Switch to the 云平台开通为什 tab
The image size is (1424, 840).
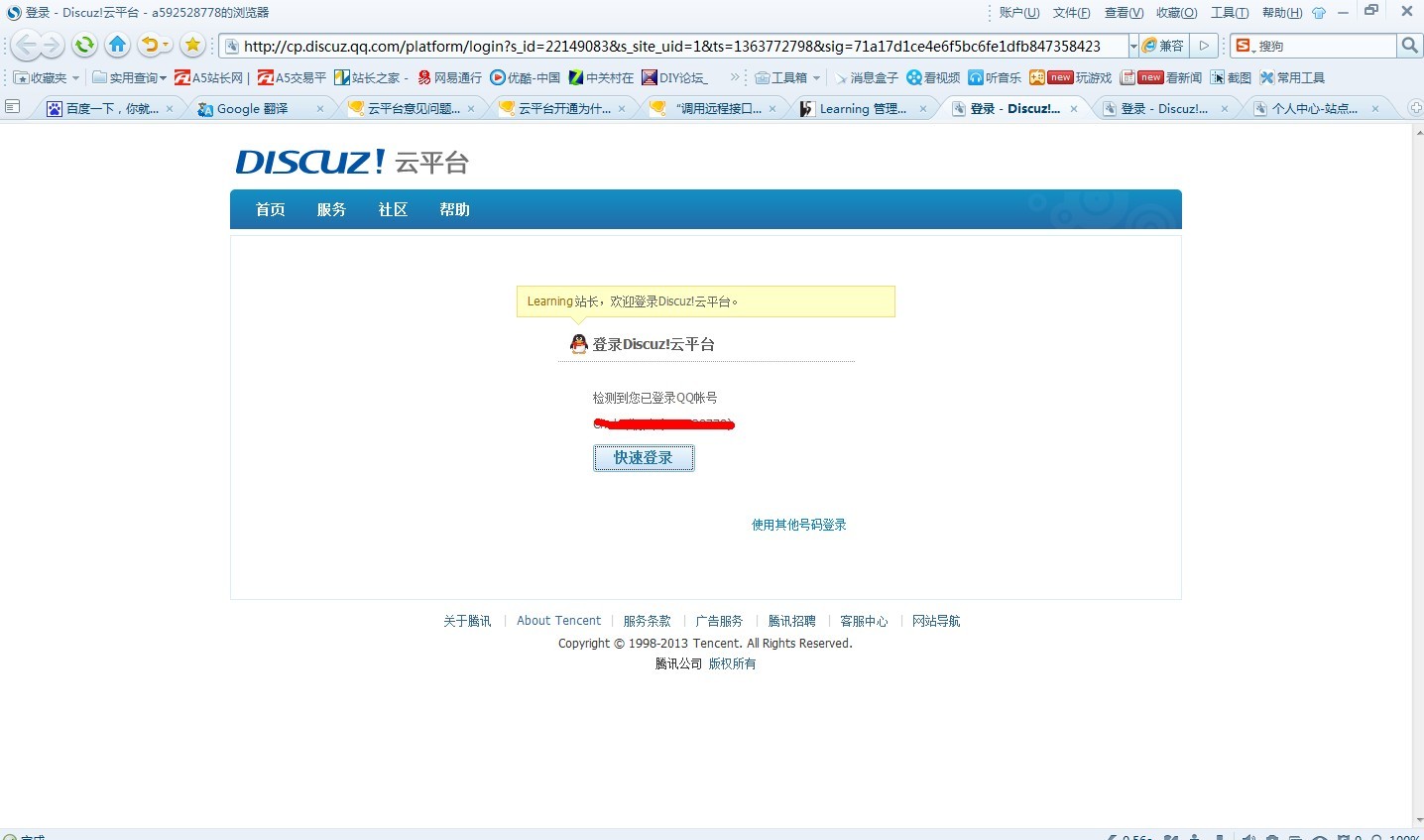click(564, 109)
